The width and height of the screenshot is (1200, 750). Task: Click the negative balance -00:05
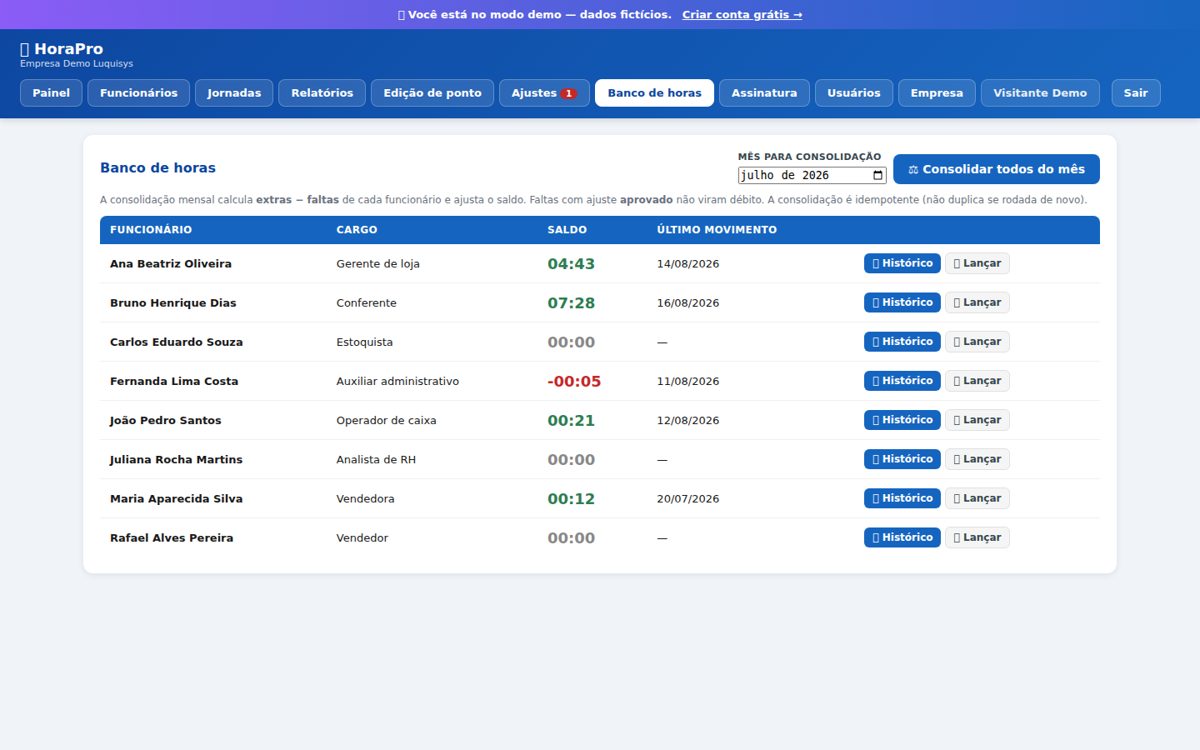point(574,381)
